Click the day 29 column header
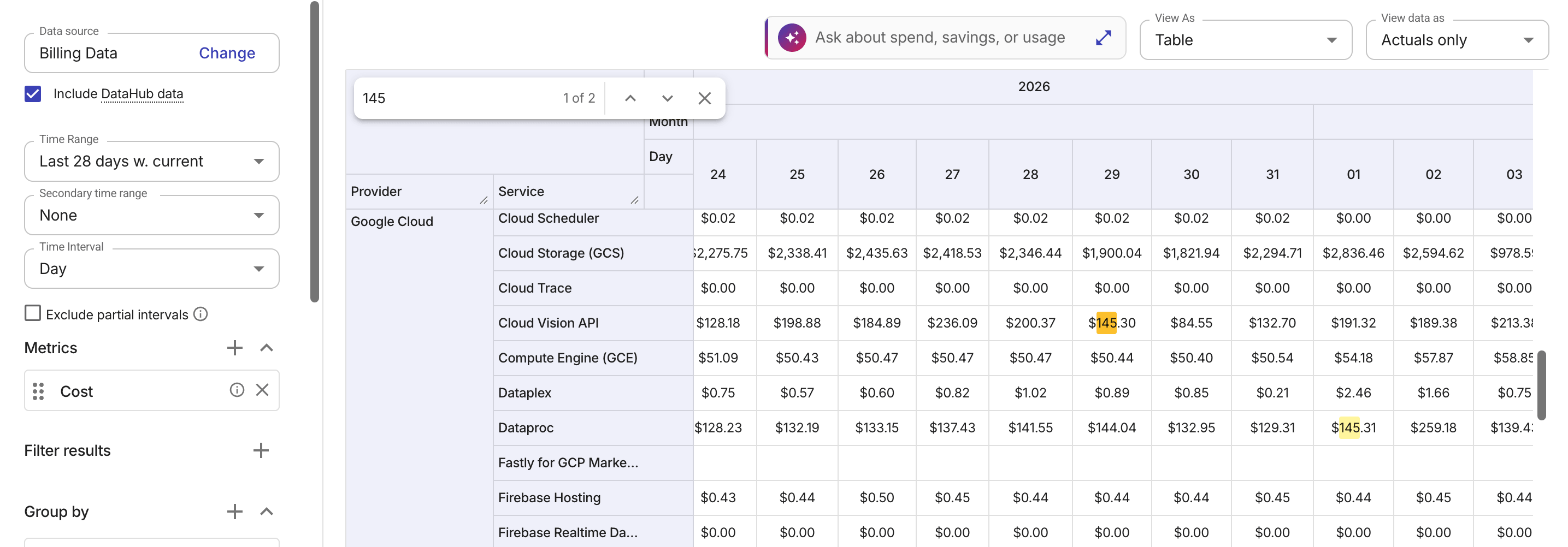1568x547 pixels. pyautogui.click(x=1111, y=175)
